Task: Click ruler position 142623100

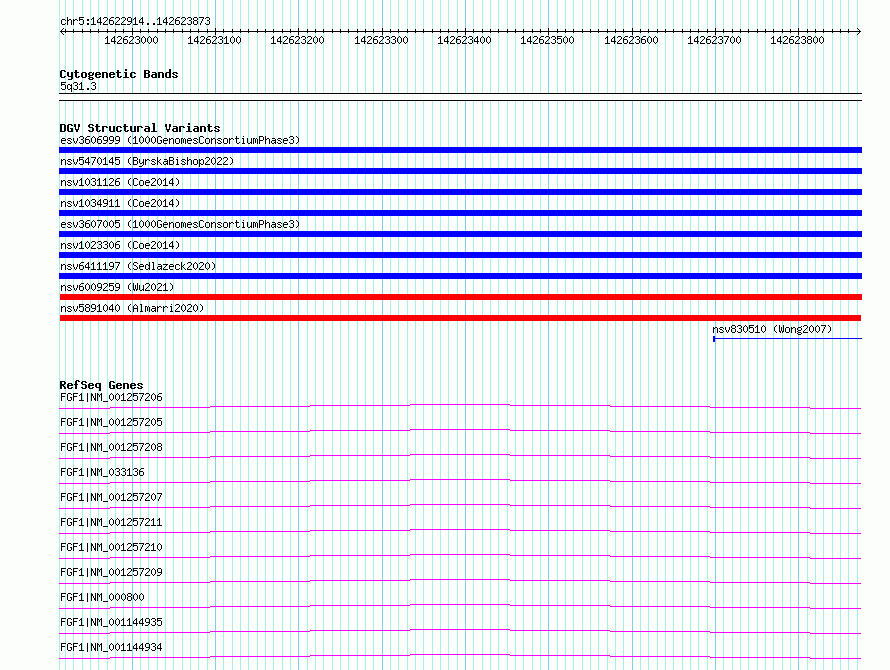Action: (214, 40)
